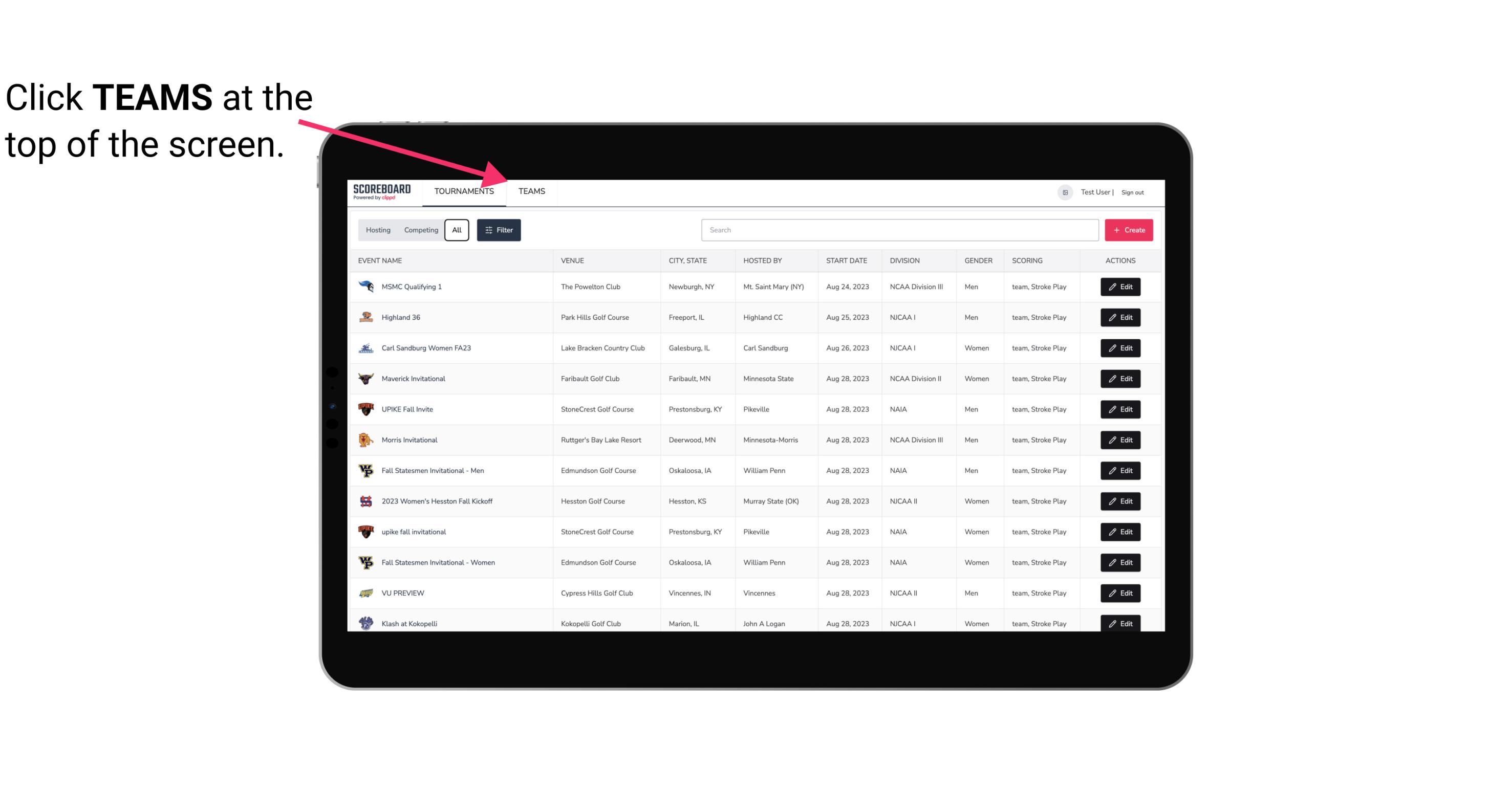Click the SCOREBOARD logo icon

380,190
